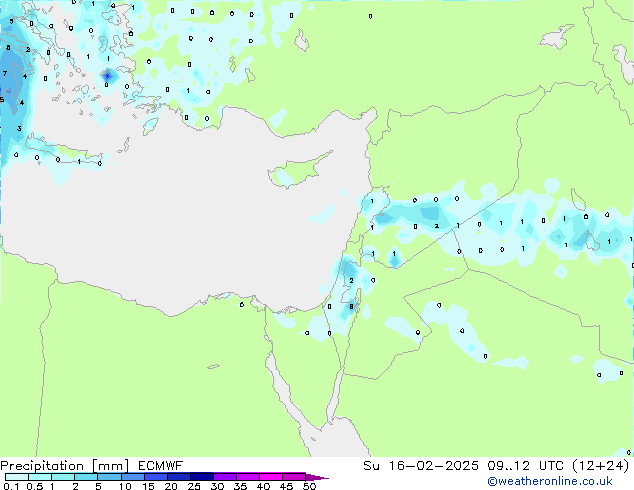The height and width of the screenshot is (490, 634).
Task: Click the "50" legend scale label
Action: (x=309, y=486)
